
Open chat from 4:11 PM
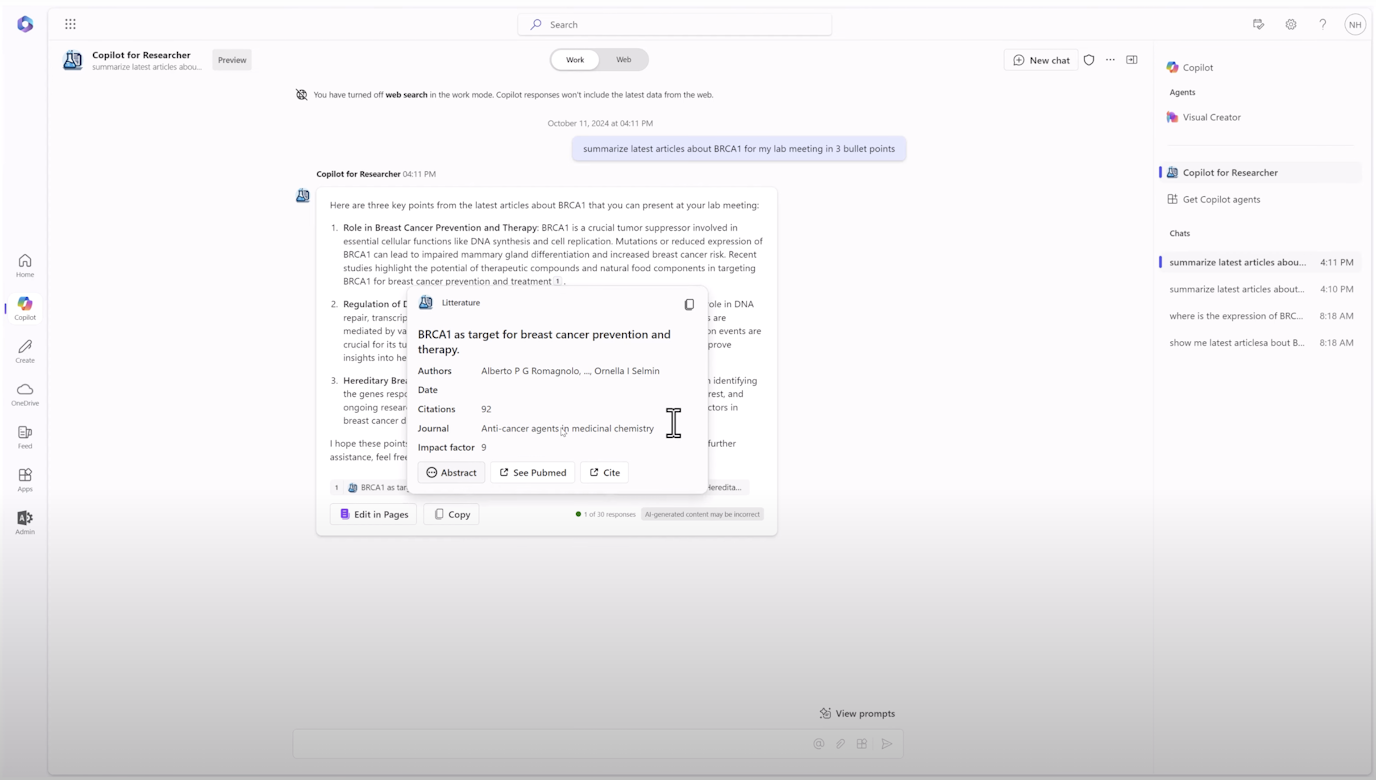[1260, 262]
